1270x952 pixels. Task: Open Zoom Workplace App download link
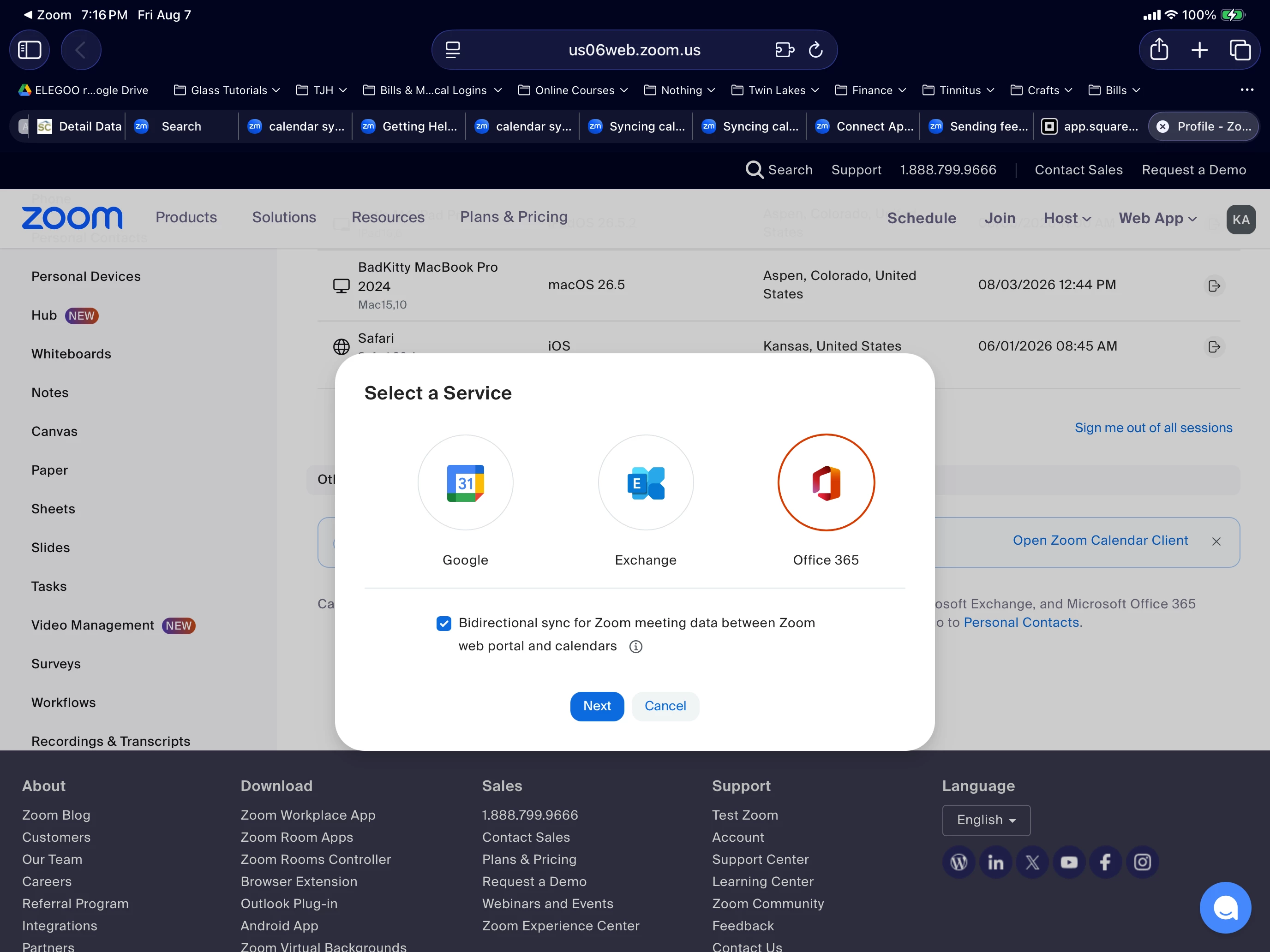[x=308, y=815]
